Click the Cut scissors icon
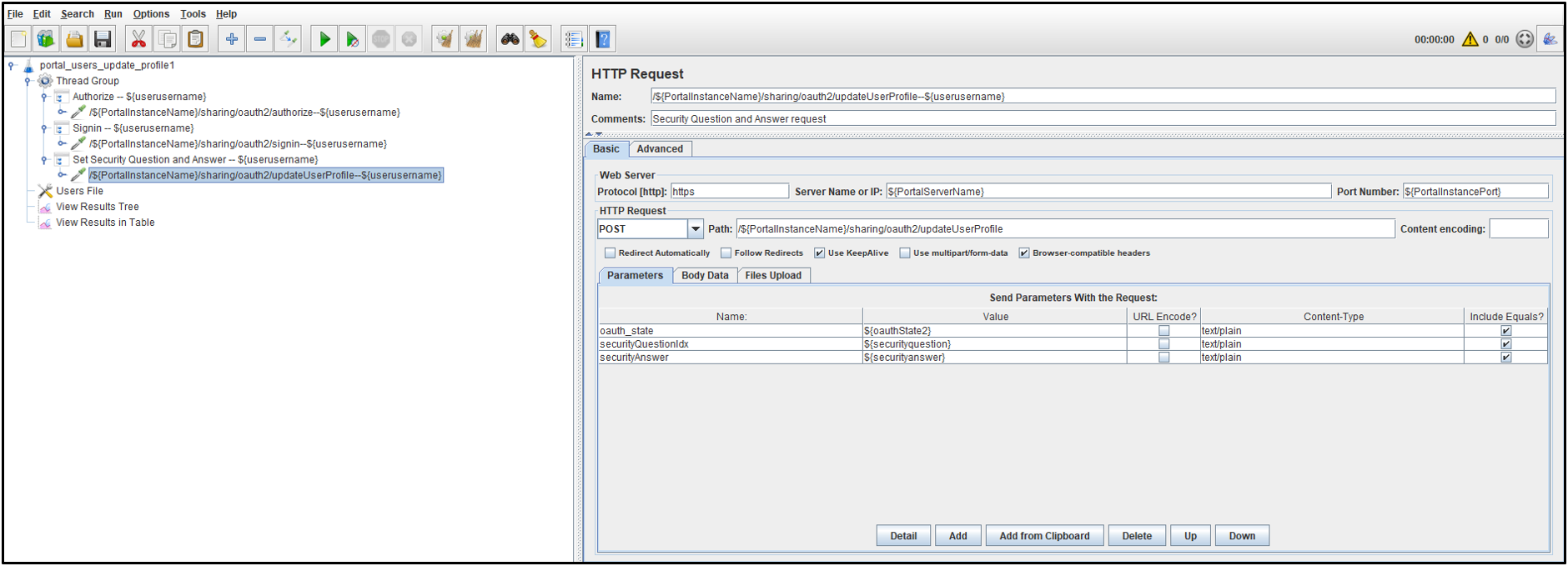 point(138,39)
